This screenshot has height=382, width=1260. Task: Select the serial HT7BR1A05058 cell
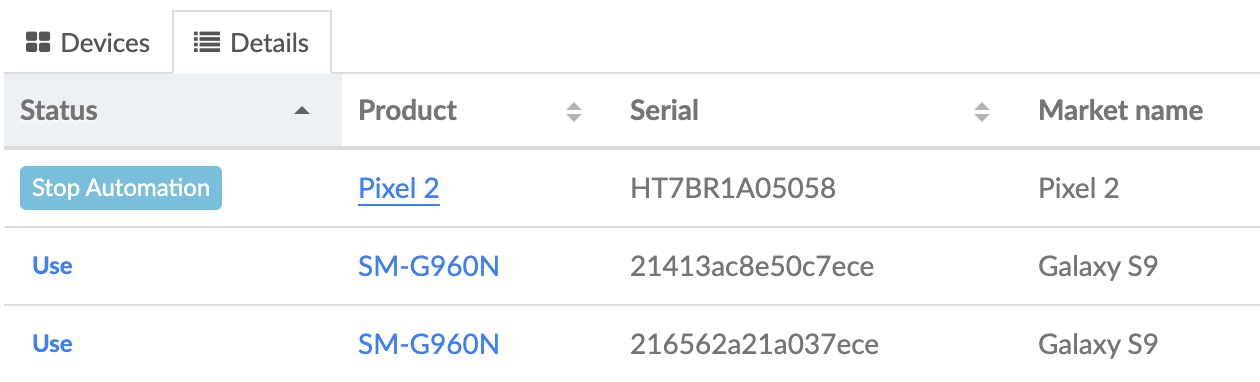click(733, 188)
